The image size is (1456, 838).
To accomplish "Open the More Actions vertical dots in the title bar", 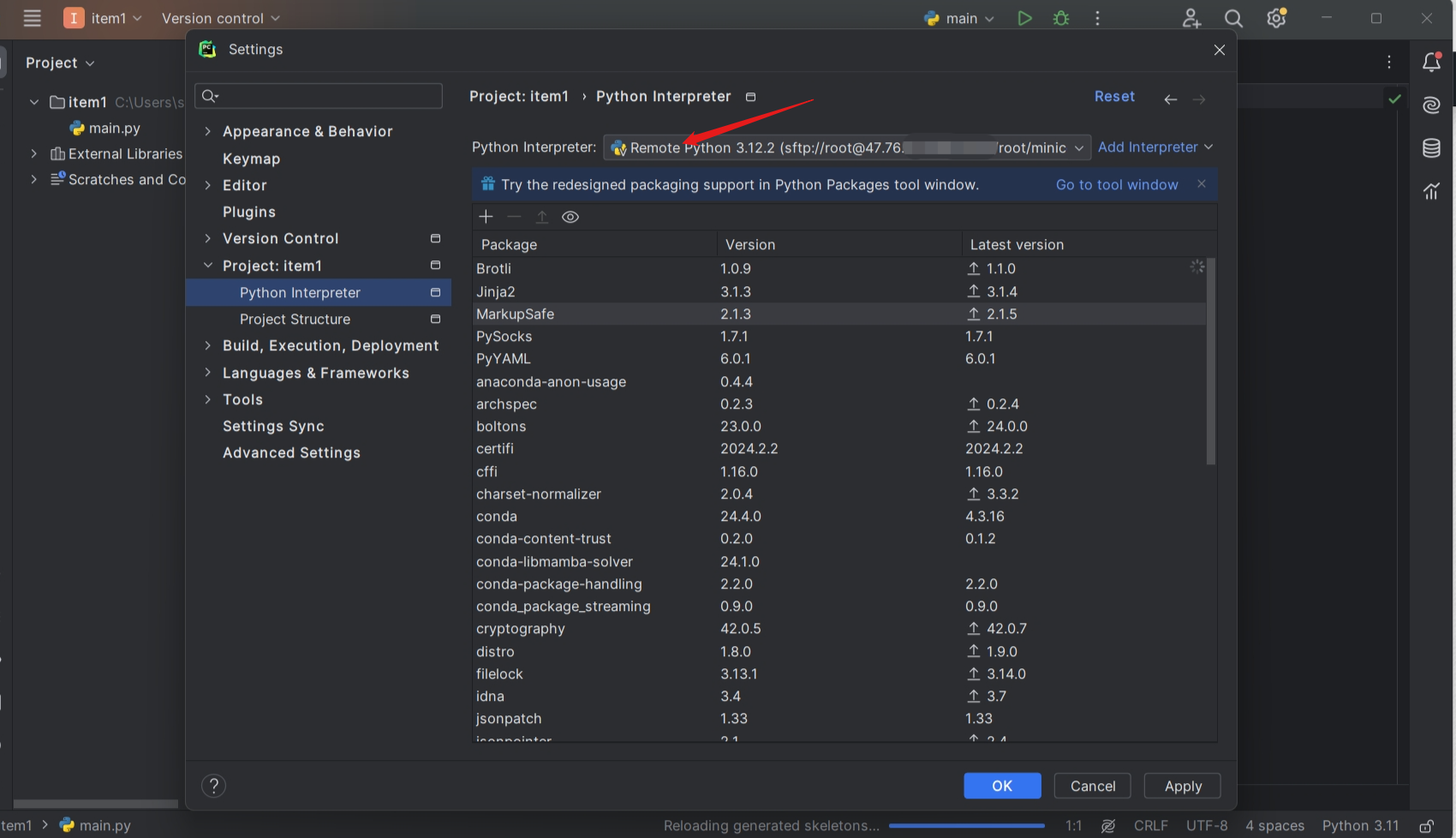I will (1097, 18).
